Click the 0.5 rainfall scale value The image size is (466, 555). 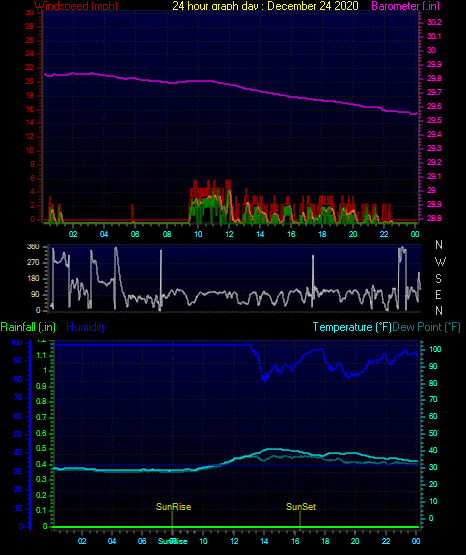[x=41, y=449]
